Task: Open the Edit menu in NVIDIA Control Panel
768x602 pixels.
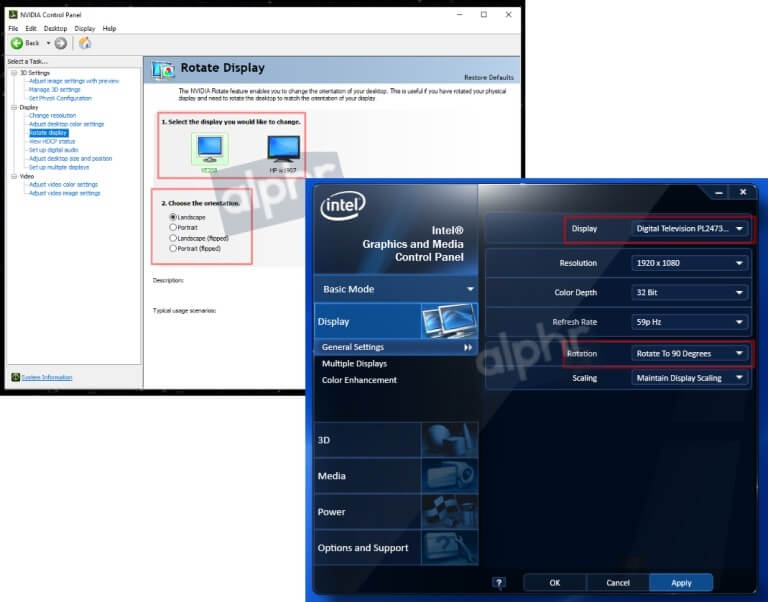Action: click(31, 28)
